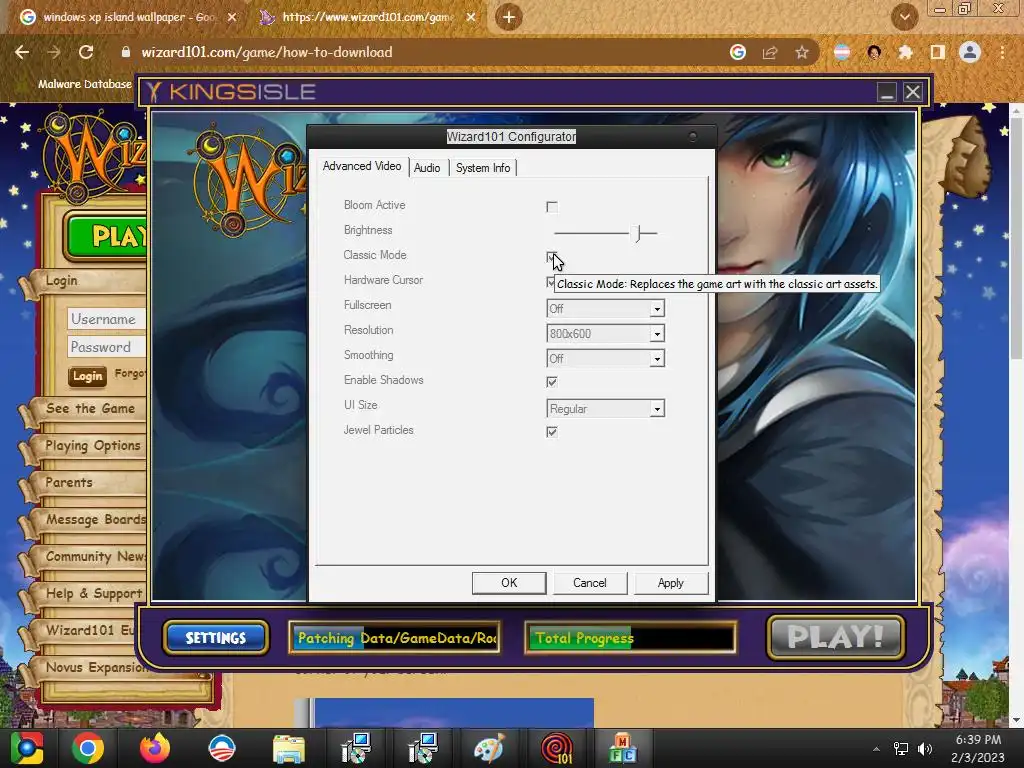The width and height of the screenshot is (1024, 768).
Task: Open the Malware Database bookmark
Action: 85,84
